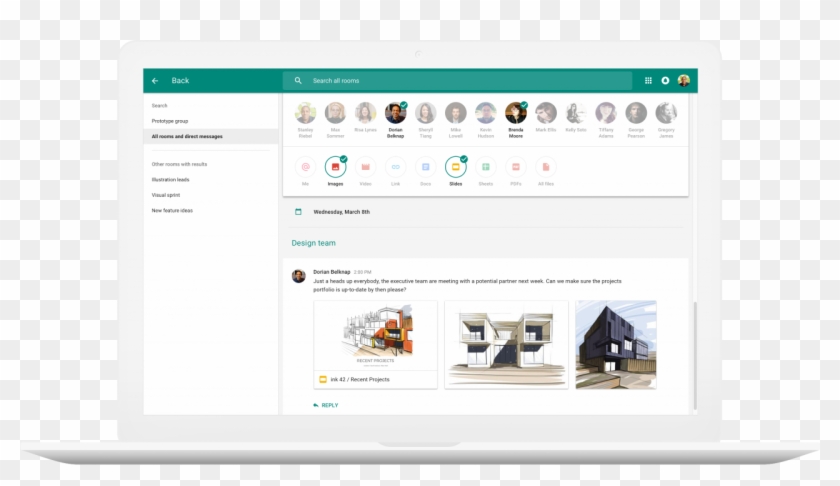Filter by Mike Lowell's avatar
The height and width of the screenshot is (486, 840).
(x=455, y=113)
